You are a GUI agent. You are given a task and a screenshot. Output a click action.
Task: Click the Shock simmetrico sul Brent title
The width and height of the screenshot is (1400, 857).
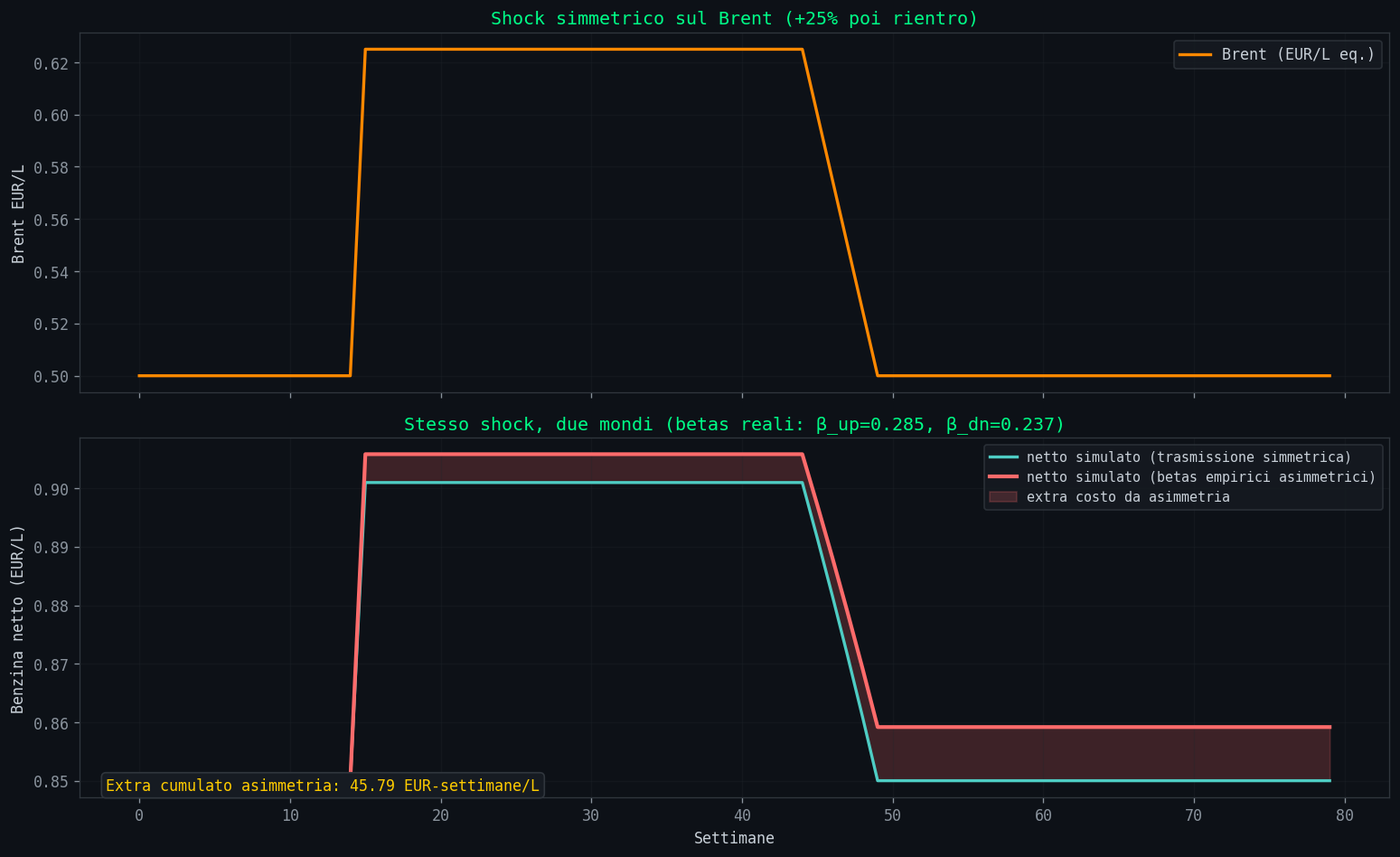pos(733,18)
